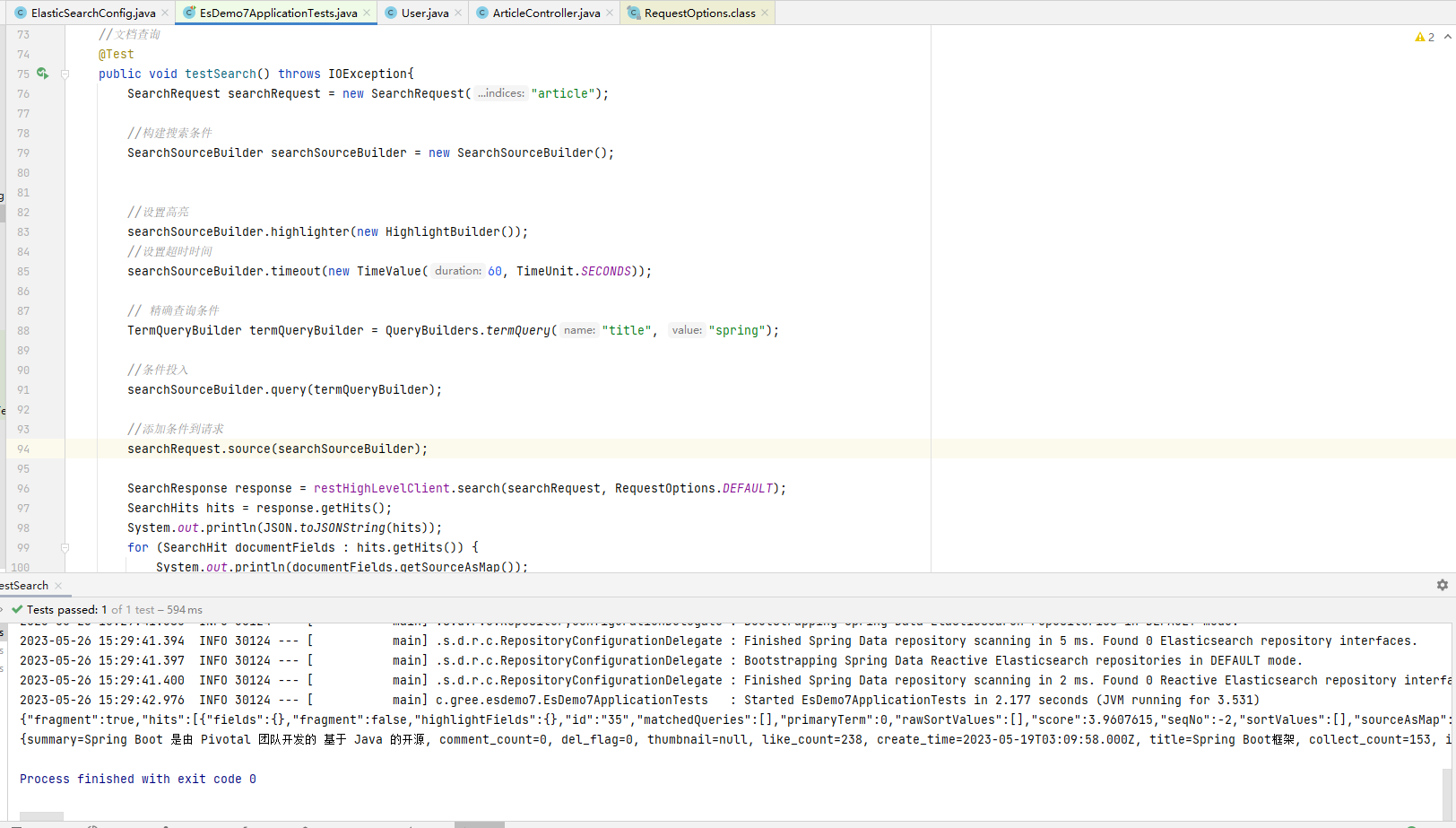The height and width of the screenshot is (828, 1456).
Task: Click the console JSON hits output line
Action: coord(733,719)
